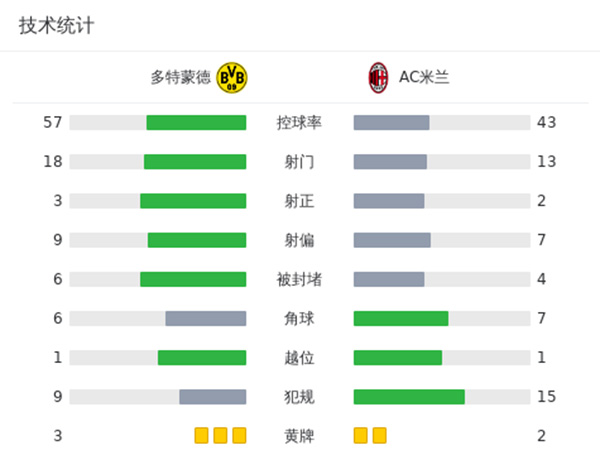The width and height of the screenshot is (600, 450).
Task: Select the AC米兰 team name
Action: pyautogui.click(x=424, y=77)
